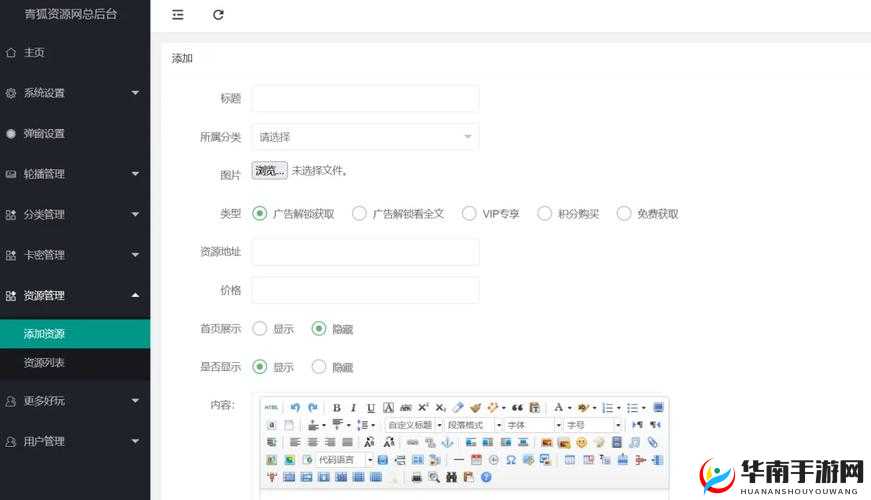Expand 系统设置 sidebar menu

(x=75, y=93)
